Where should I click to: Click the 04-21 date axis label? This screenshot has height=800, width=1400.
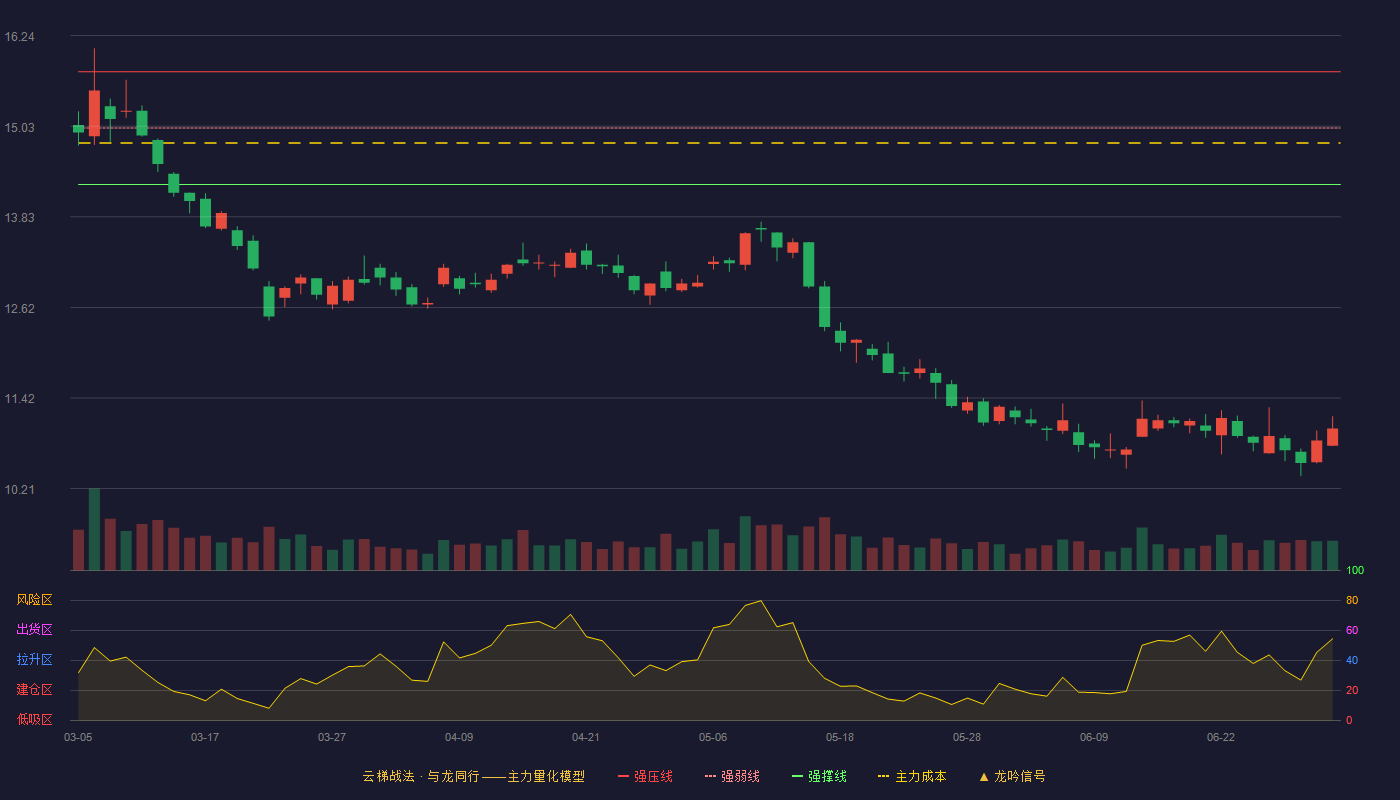click(x=586, y=737)
